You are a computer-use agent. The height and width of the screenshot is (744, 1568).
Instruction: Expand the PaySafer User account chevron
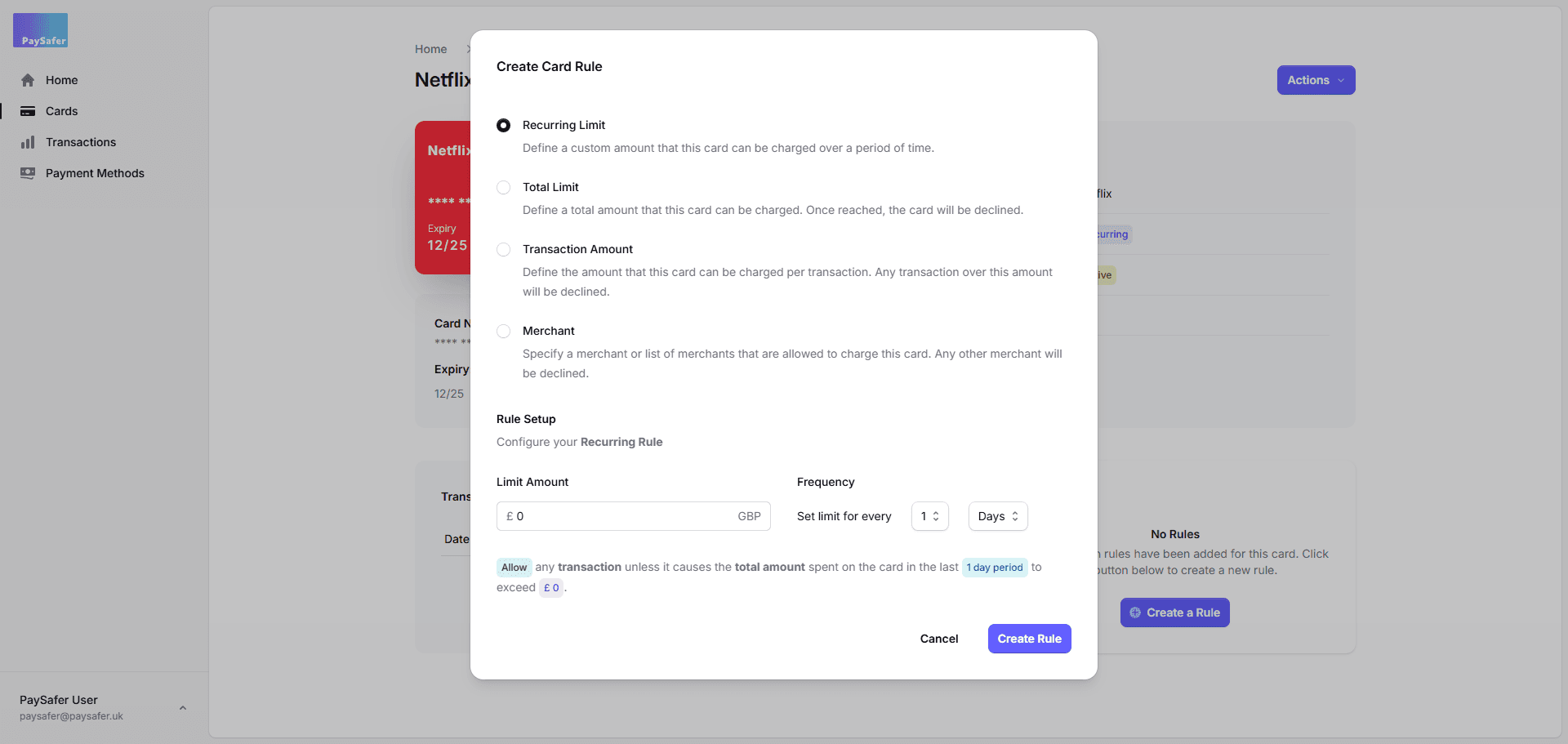[183, 708]
